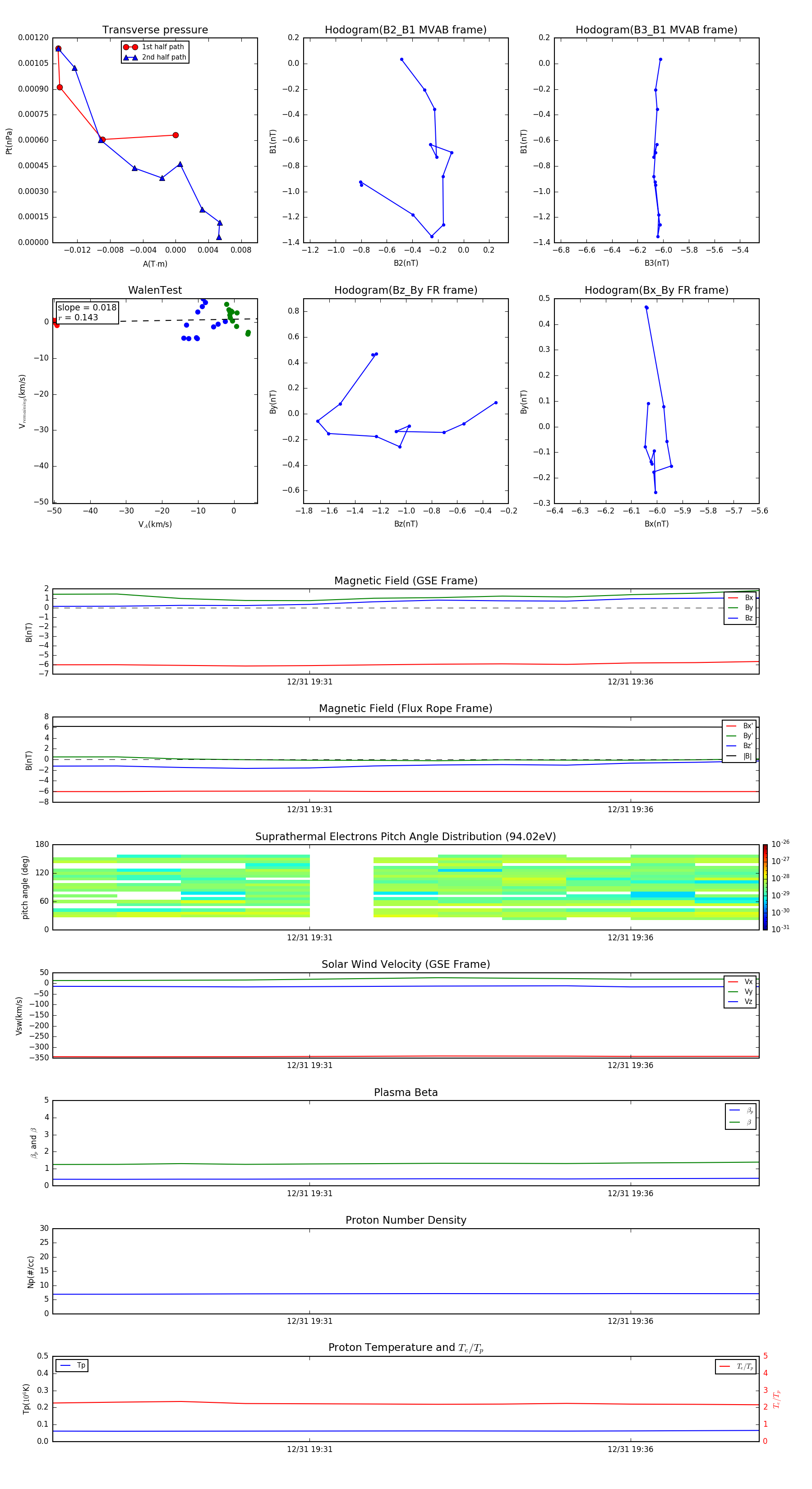Click the β entry below βp in legend

tap(741, 1122)
